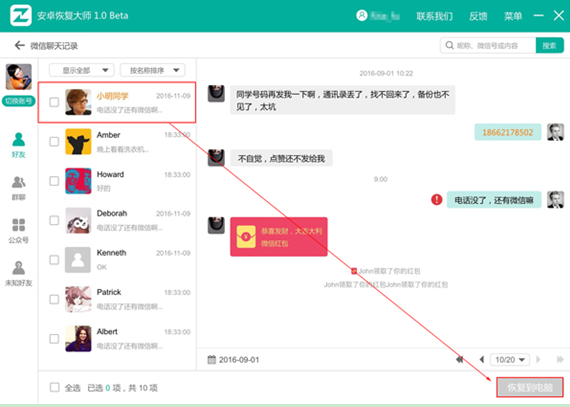Check the box next to 小明同学
Image resolution: width=570 pixels, height=407 pixels.
(54, 102)
